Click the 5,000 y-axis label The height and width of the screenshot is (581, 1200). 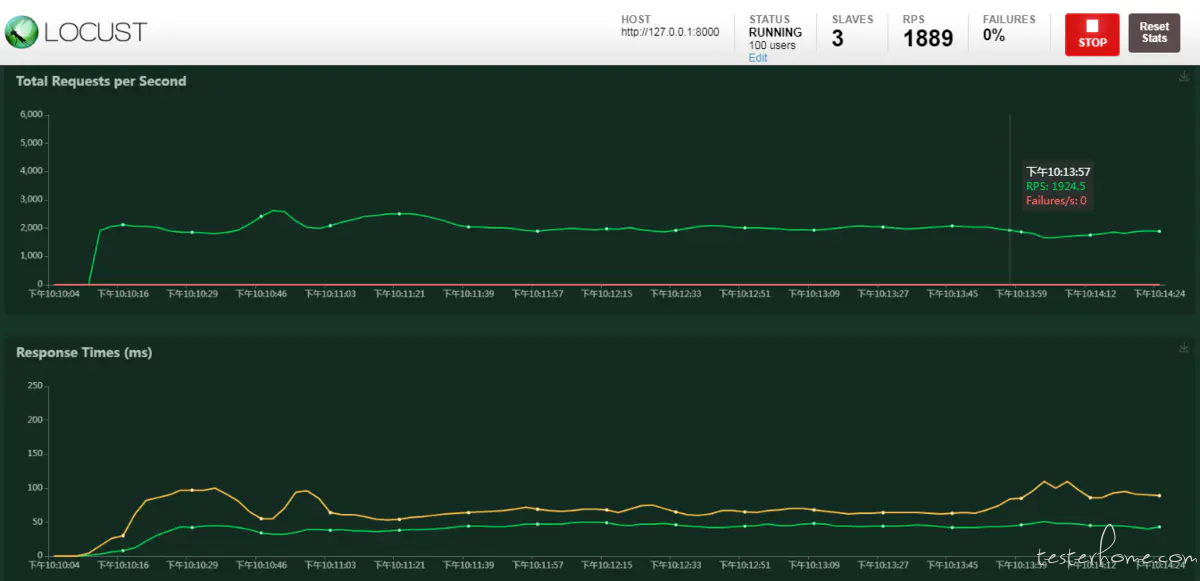click(31, 143)
